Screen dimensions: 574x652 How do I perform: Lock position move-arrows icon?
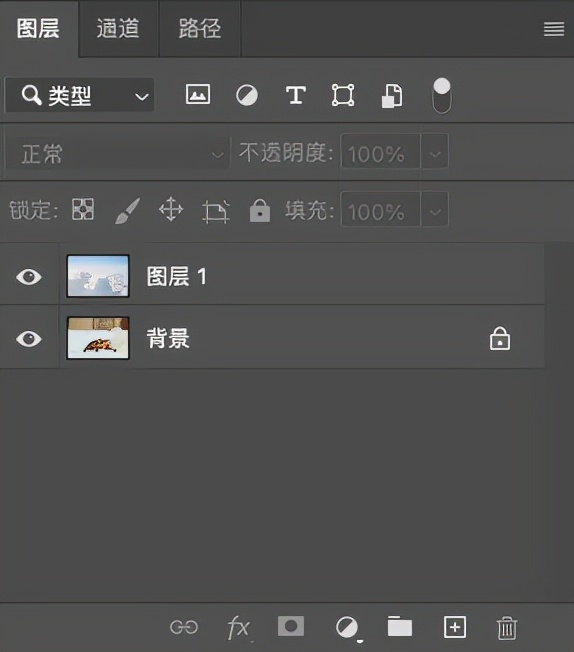coord(171,209)
